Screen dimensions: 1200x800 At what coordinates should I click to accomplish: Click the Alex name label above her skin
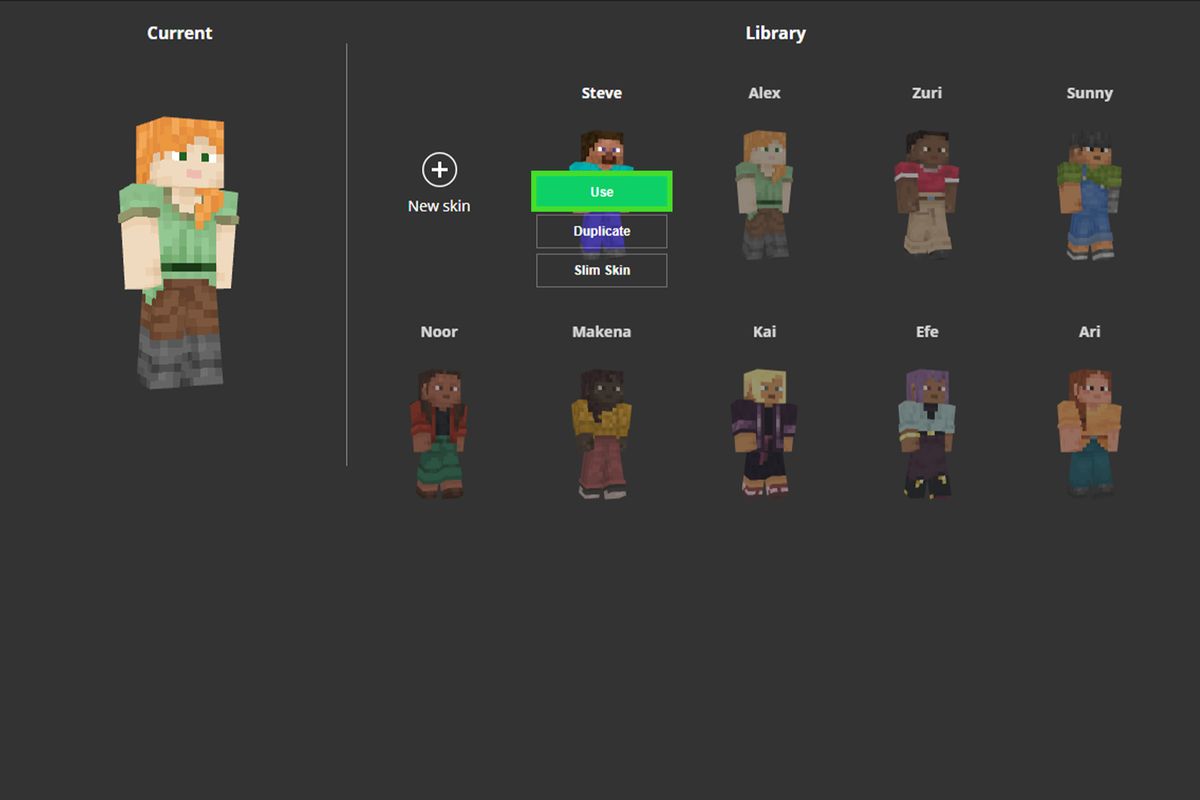pos(764,92)
